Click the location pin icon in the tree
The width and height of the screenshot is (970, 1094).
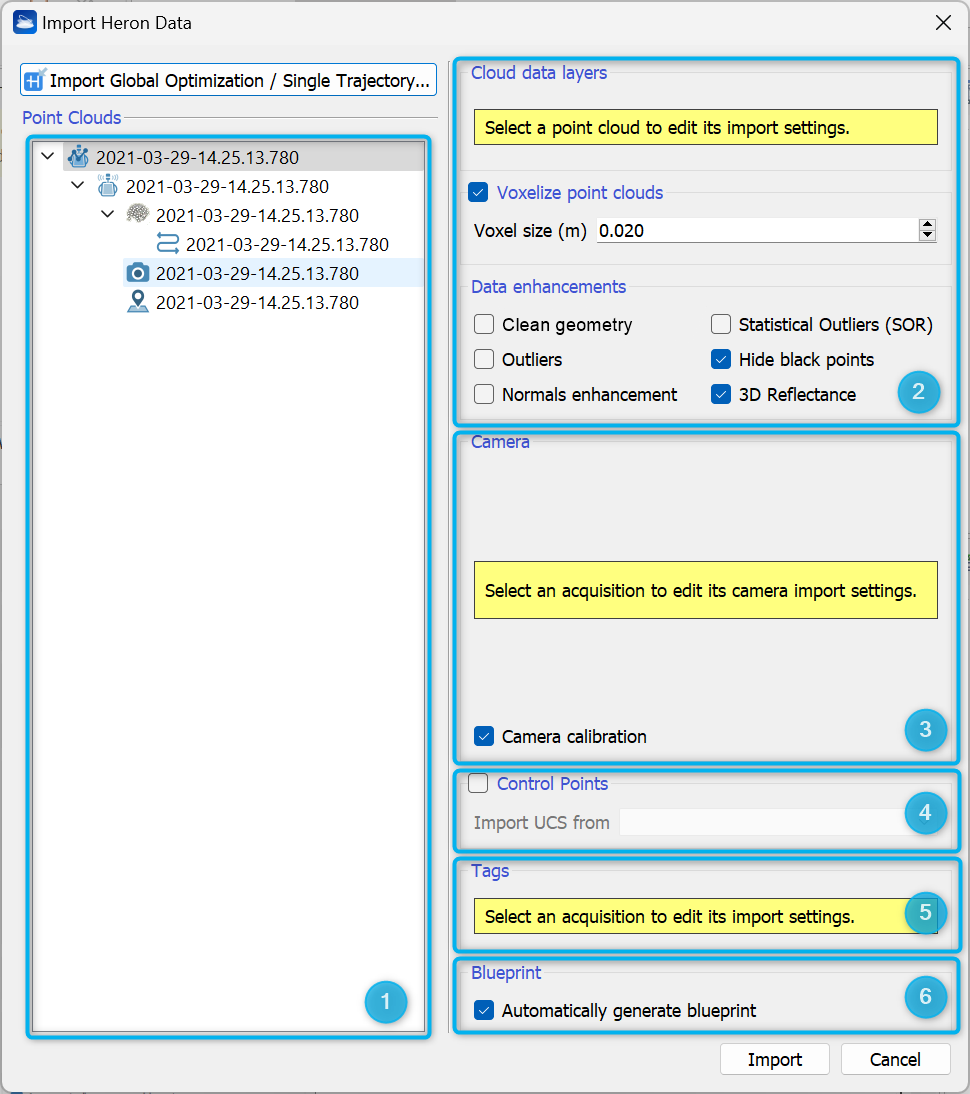137,302
